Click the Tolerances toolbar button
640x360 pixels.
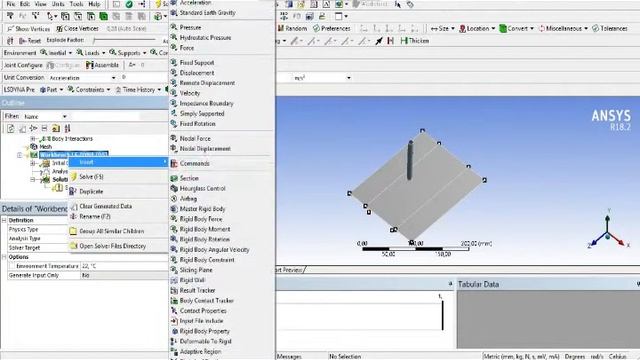pos(610,28)
